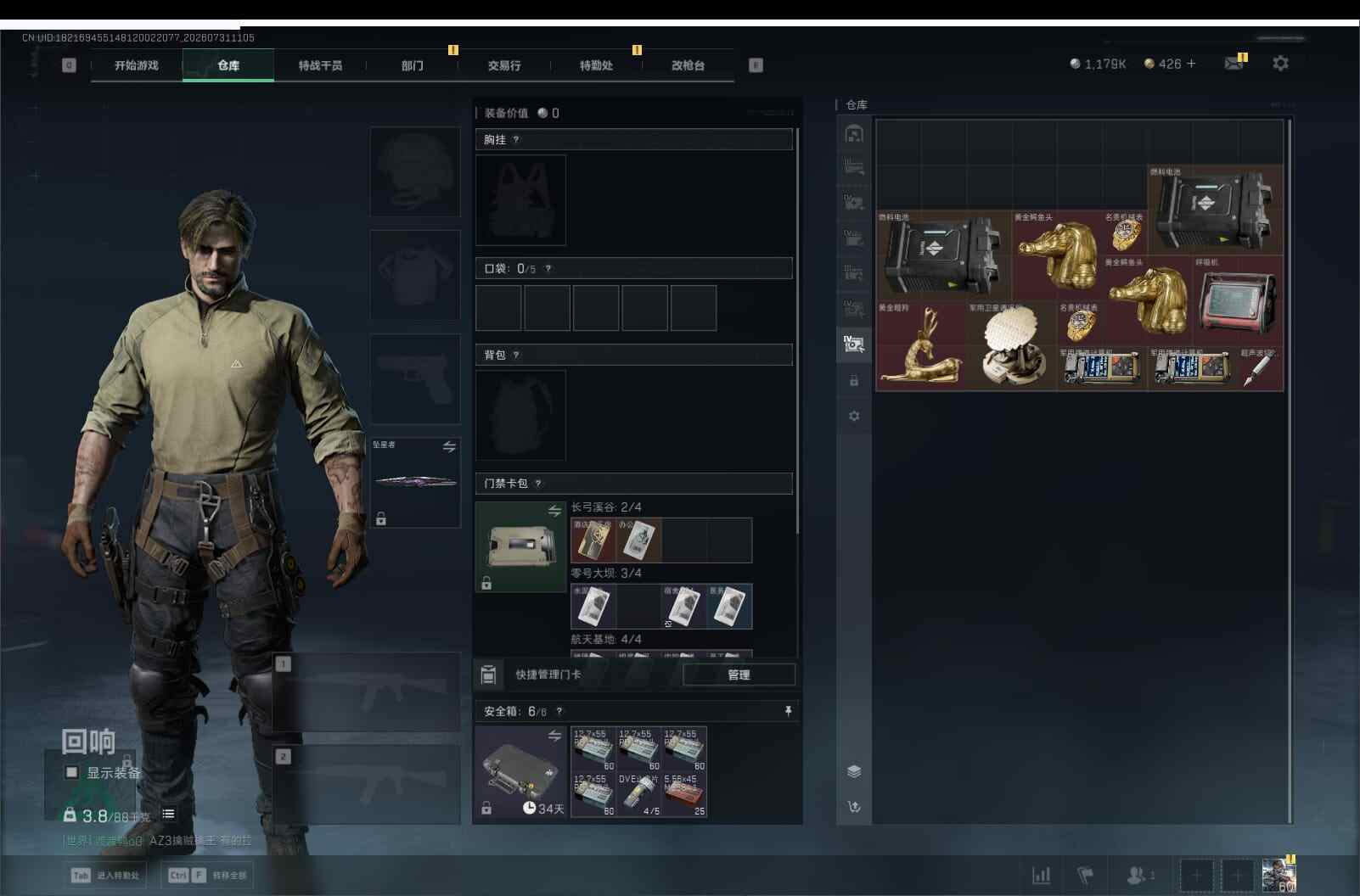Click the 1,179K currency balance

(1098, 64)
